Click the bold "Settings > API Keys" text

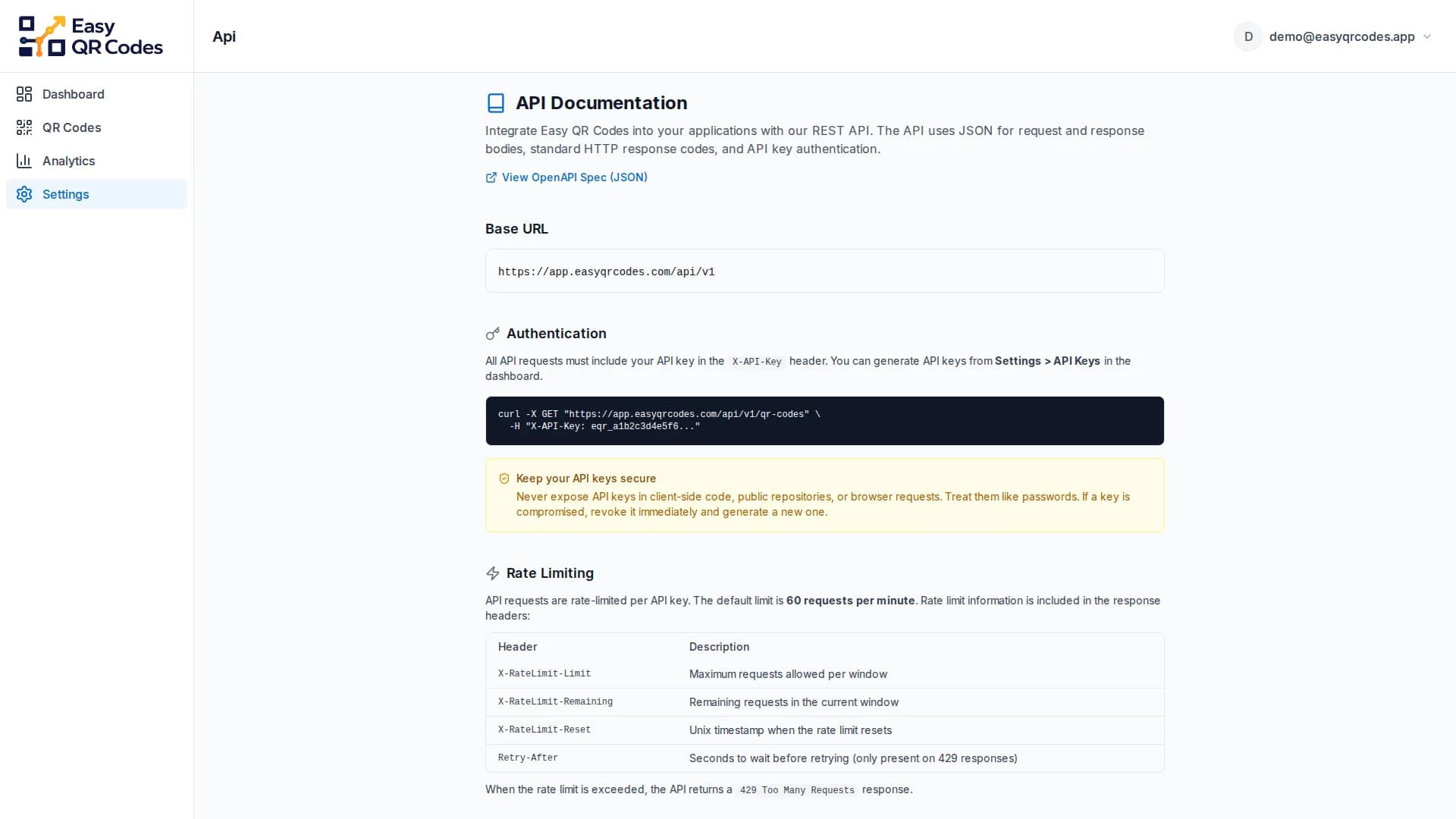(x=1046, y=361)
